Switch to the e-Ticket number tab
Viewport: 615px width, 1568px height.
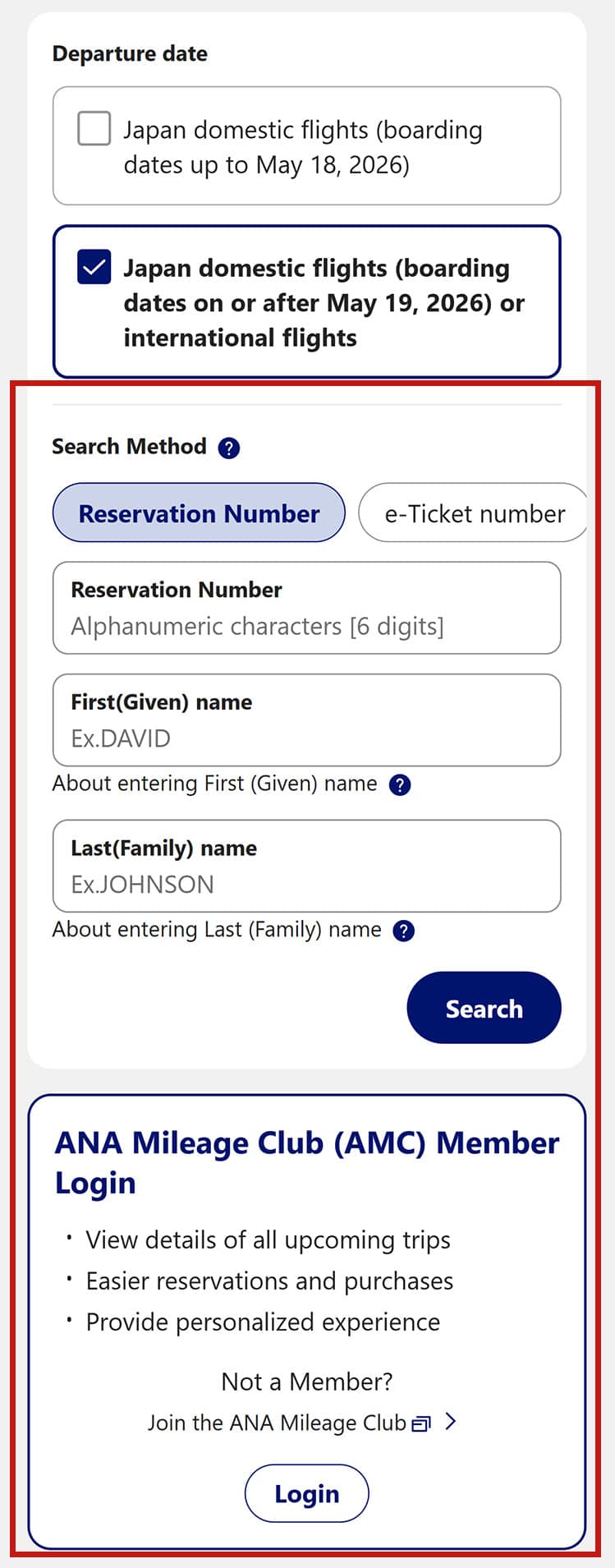click(x=474, y=513)
